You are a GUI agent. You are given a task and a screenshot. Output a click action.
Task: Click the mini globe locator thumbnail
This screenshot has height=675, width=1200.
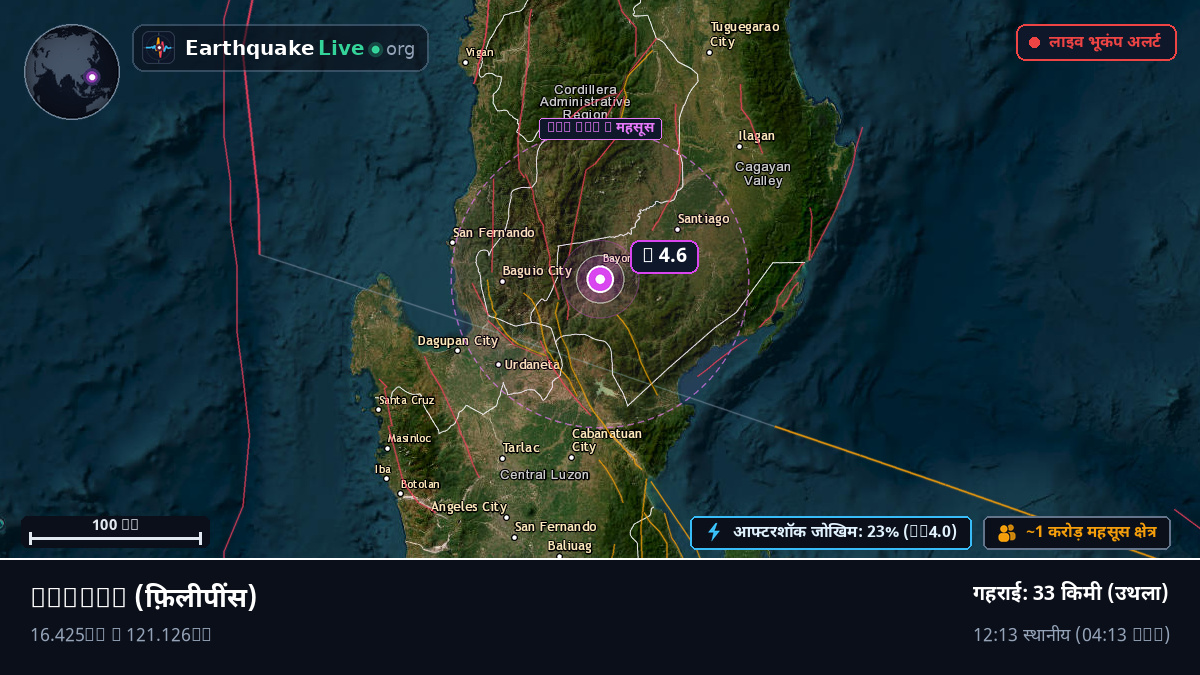[x=72, y=72]
